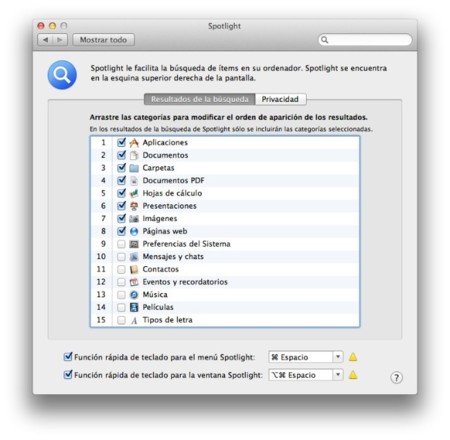Enable the Preferencias del Sistema checkbox
Screen dimensions: 450x440
pyautogui.click(x=121, y=244)
